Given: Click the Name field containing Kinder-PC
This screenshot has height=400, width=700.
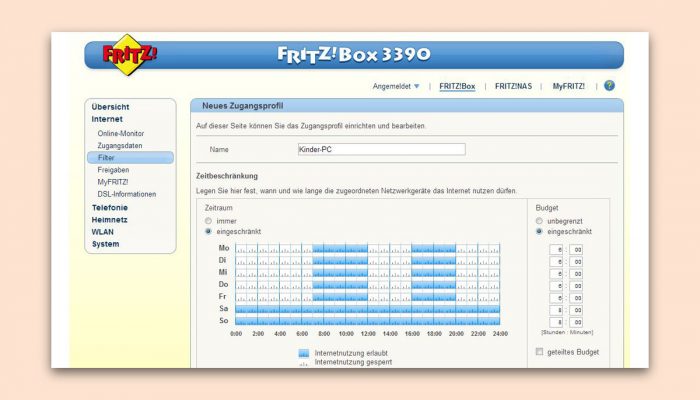Looking at the screenshot, I should tap(381, 150).
